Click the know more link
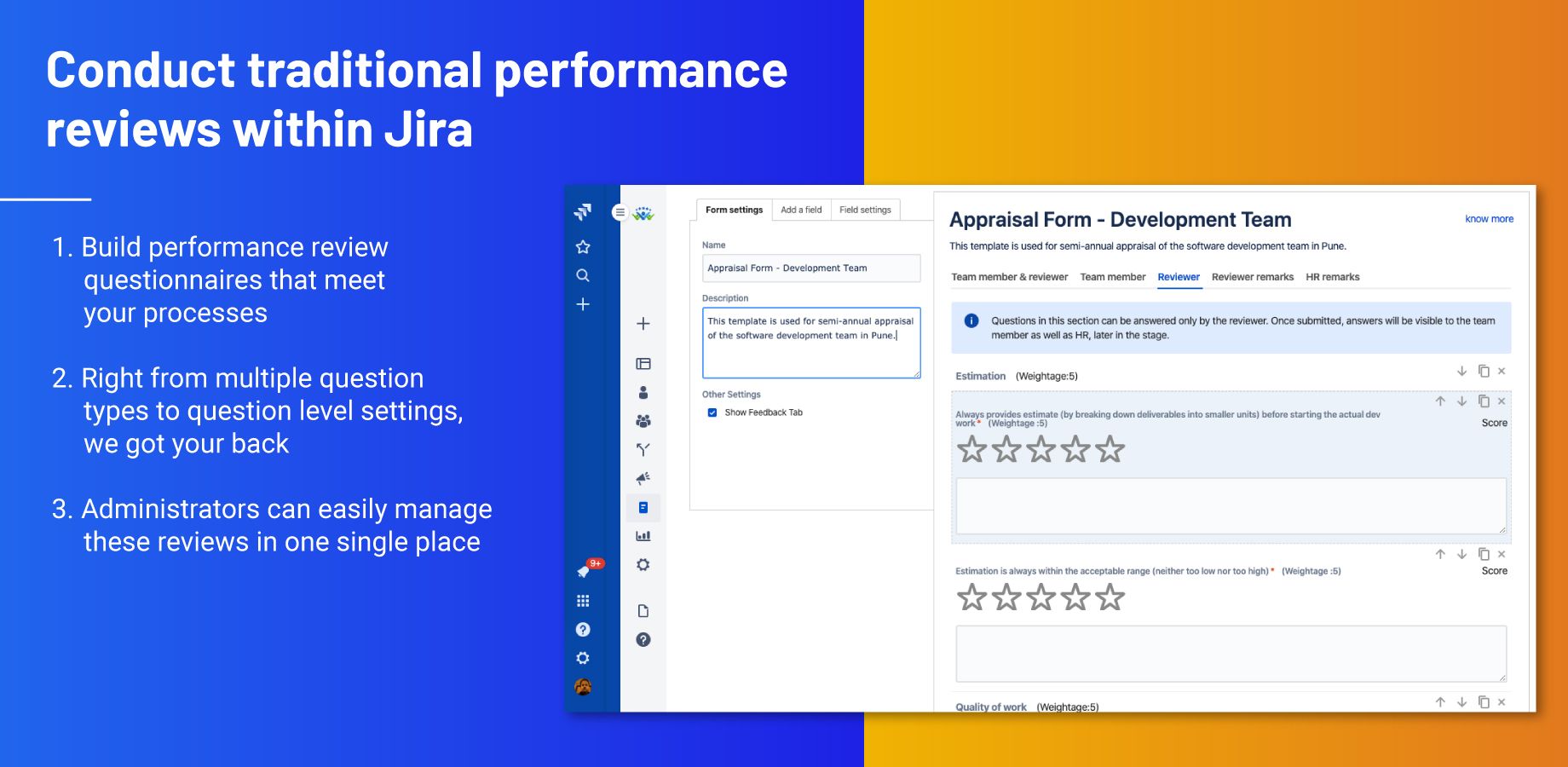 pos(1489,219)
